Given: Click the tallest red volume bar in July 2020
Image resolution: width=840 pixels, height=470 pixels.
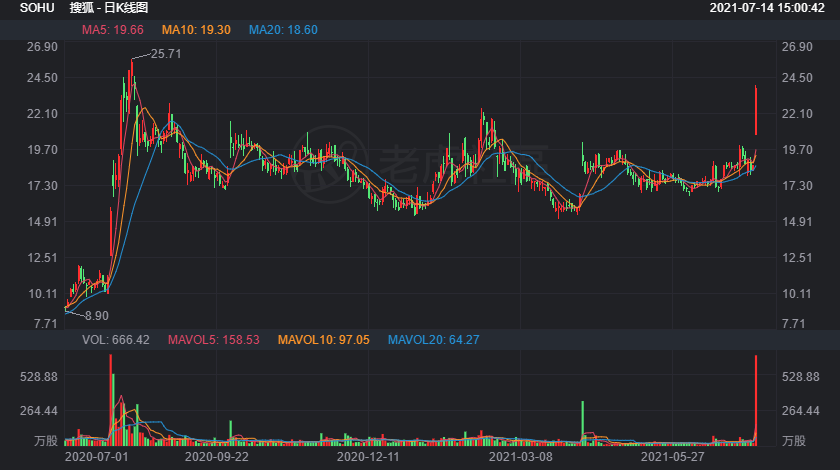Looking at the screenshot, I should tap(111, 400).
